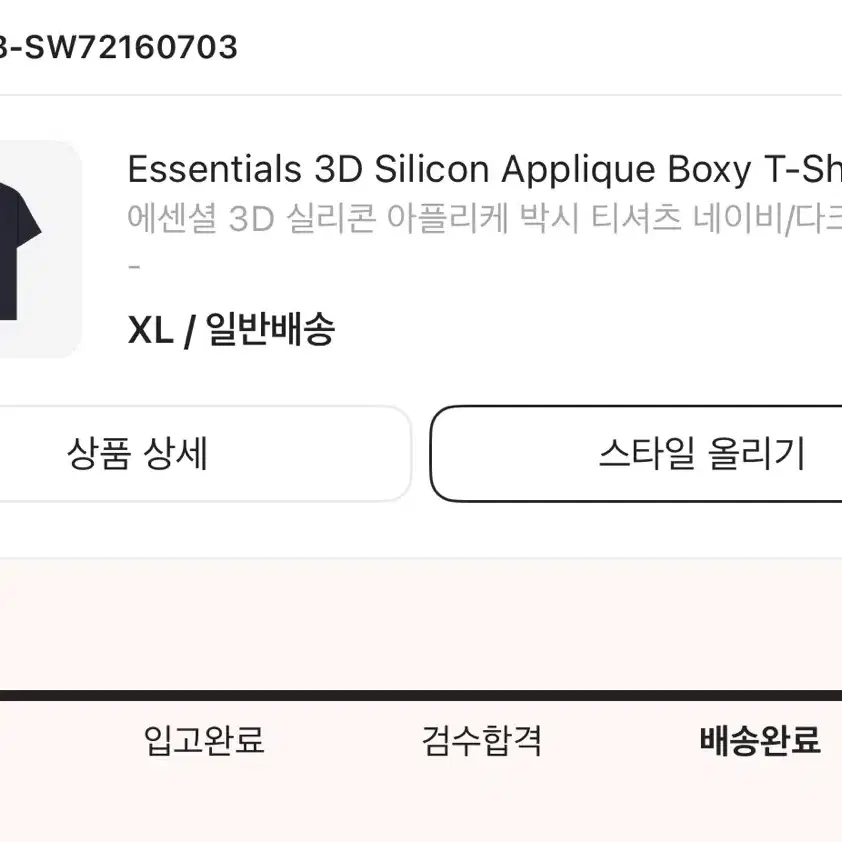Screen dimensions: 842x842
Task: Select the 검수합격 status step
Action: pyautogui.click(x=482, y=741)
